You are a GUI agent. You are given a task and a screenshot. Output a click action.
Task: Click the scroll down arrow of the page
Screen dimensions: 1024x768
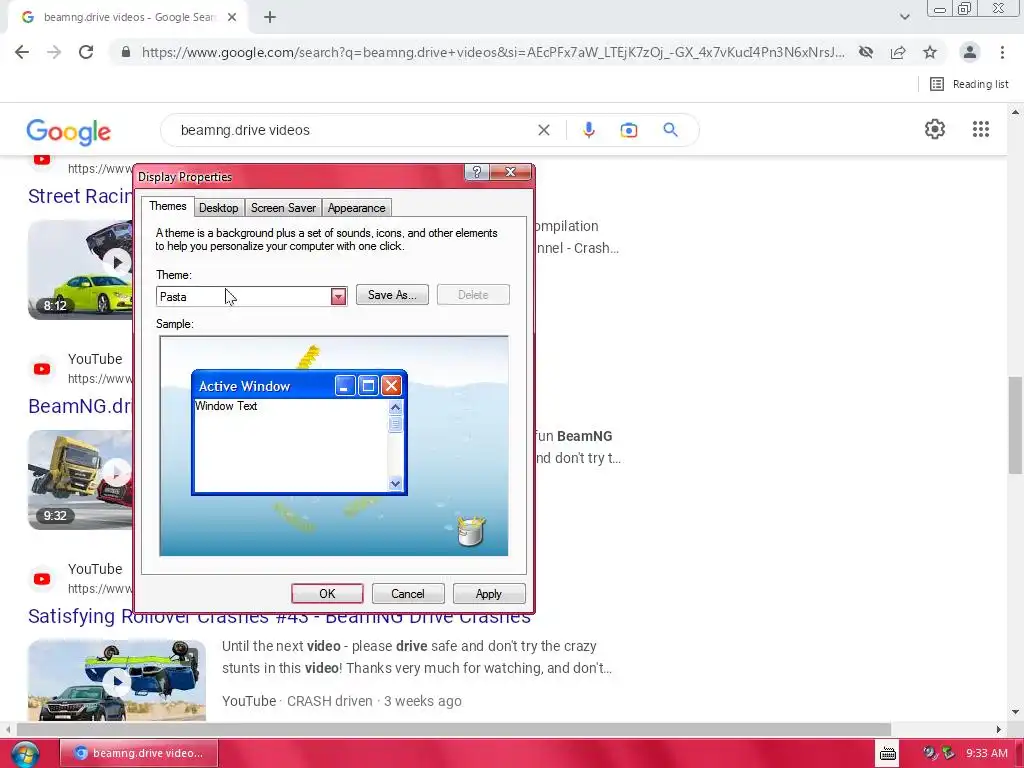click(1015, 712)
